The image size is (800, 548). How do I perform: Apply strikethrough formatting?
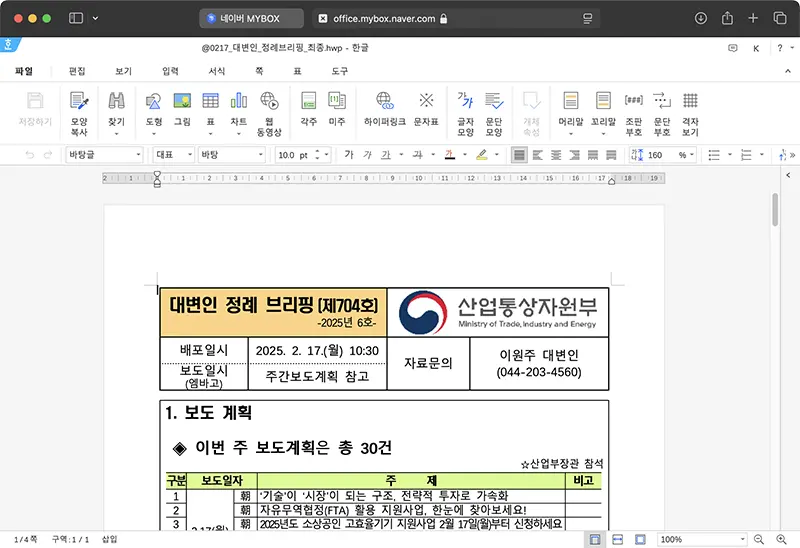417,155
